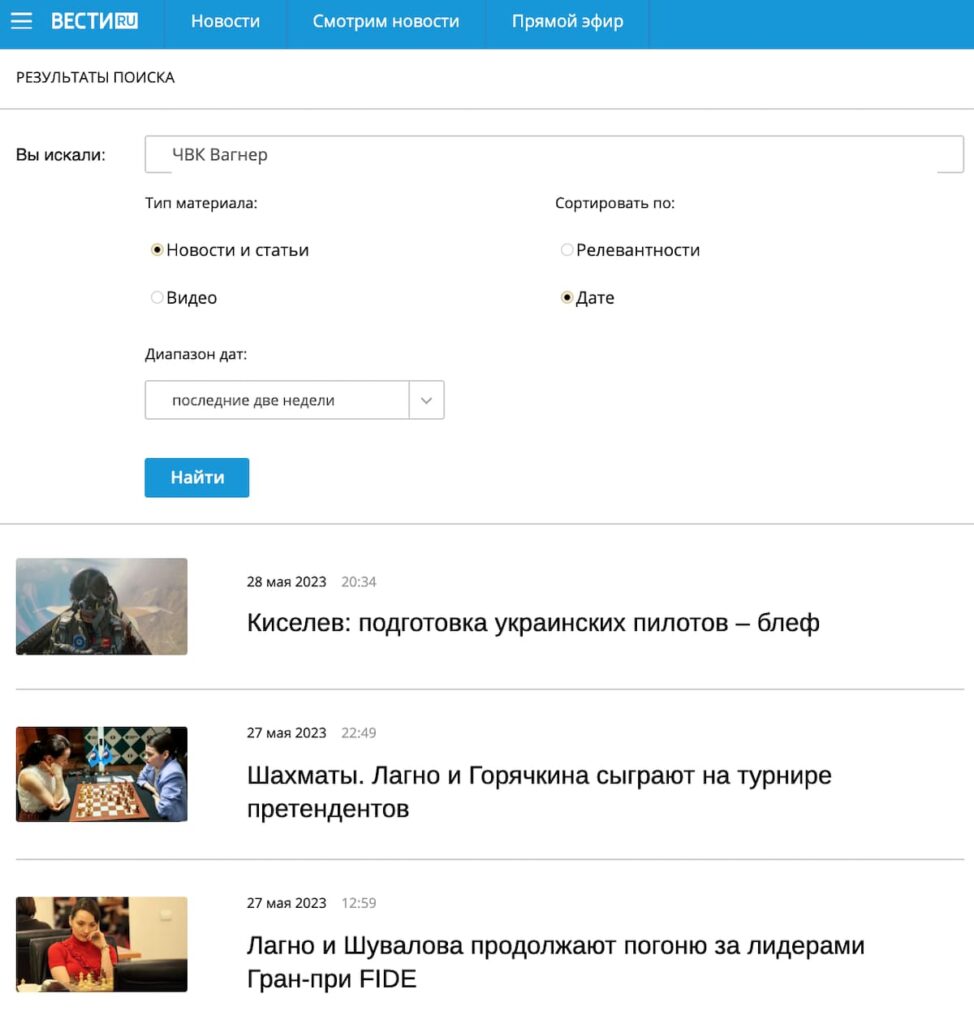Click the search field with ЧВК Вагнер
This screenshot has width=974, height=1024.
click(x=553, y=155)
